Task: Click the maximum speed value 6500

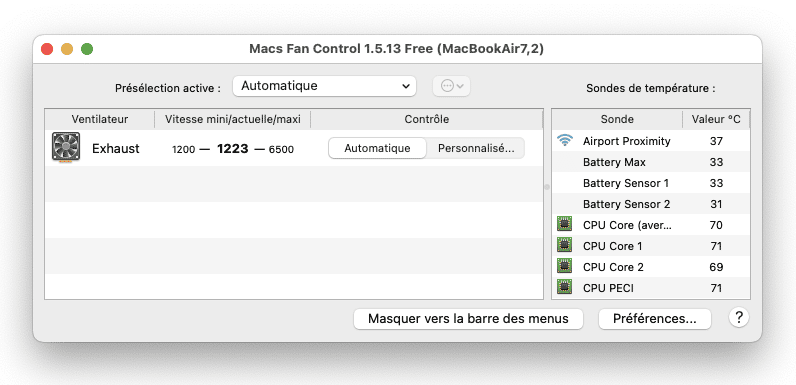Action: [x=281, y=149]
